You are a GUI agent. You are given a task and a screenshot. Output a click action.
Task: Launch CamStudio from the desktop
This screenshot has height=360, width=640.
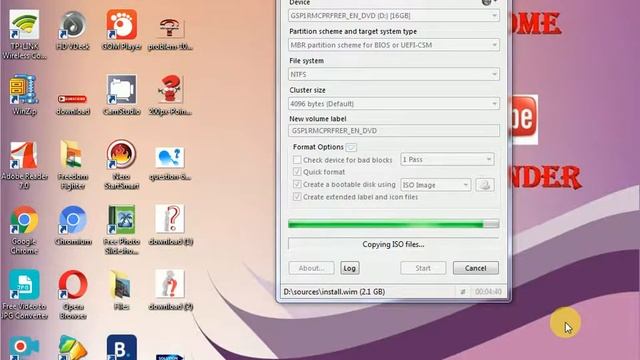coord(122,95)
